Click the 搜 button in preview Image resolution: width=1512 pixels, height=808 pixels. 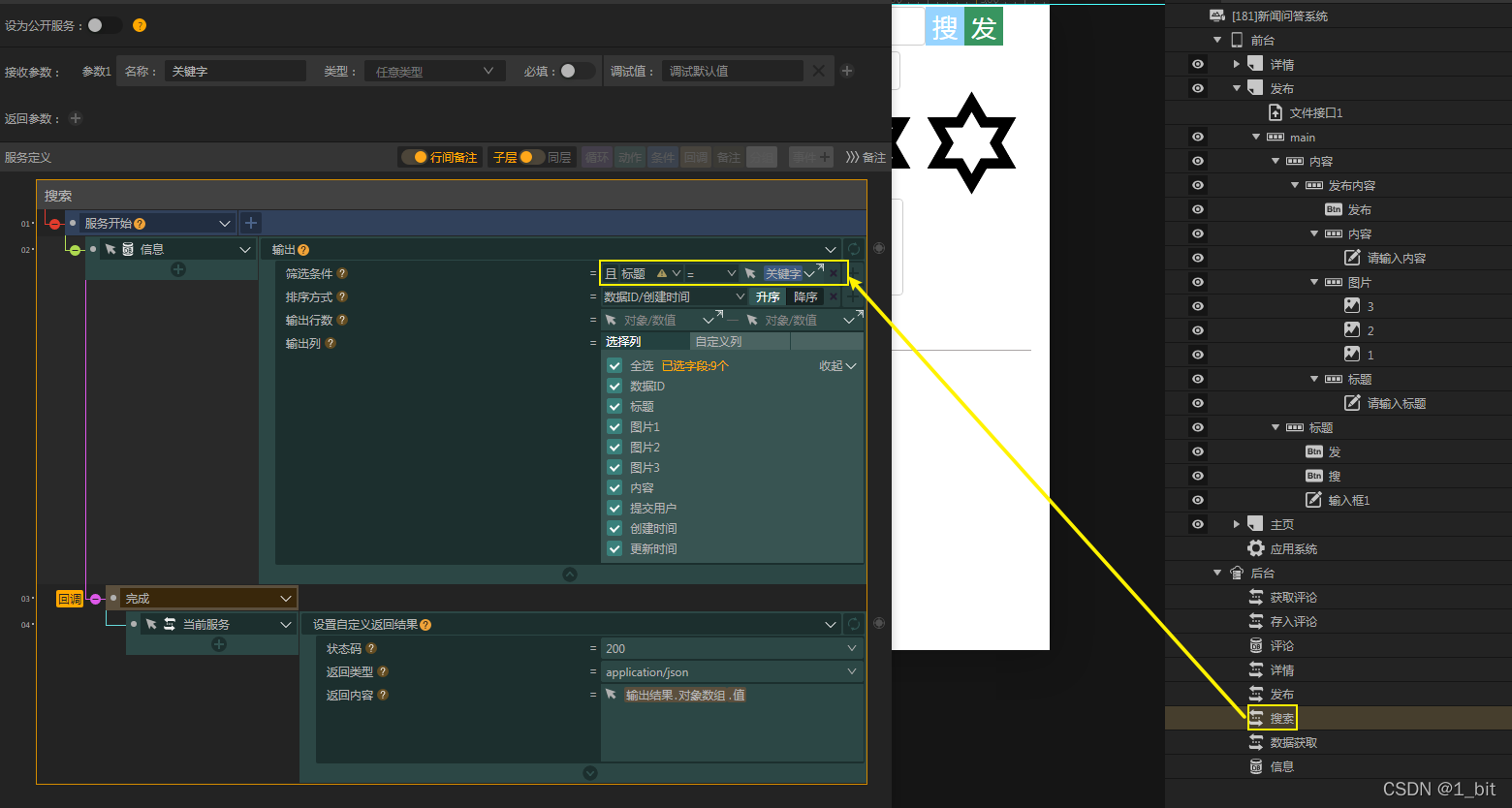click(x=945, y=28)
